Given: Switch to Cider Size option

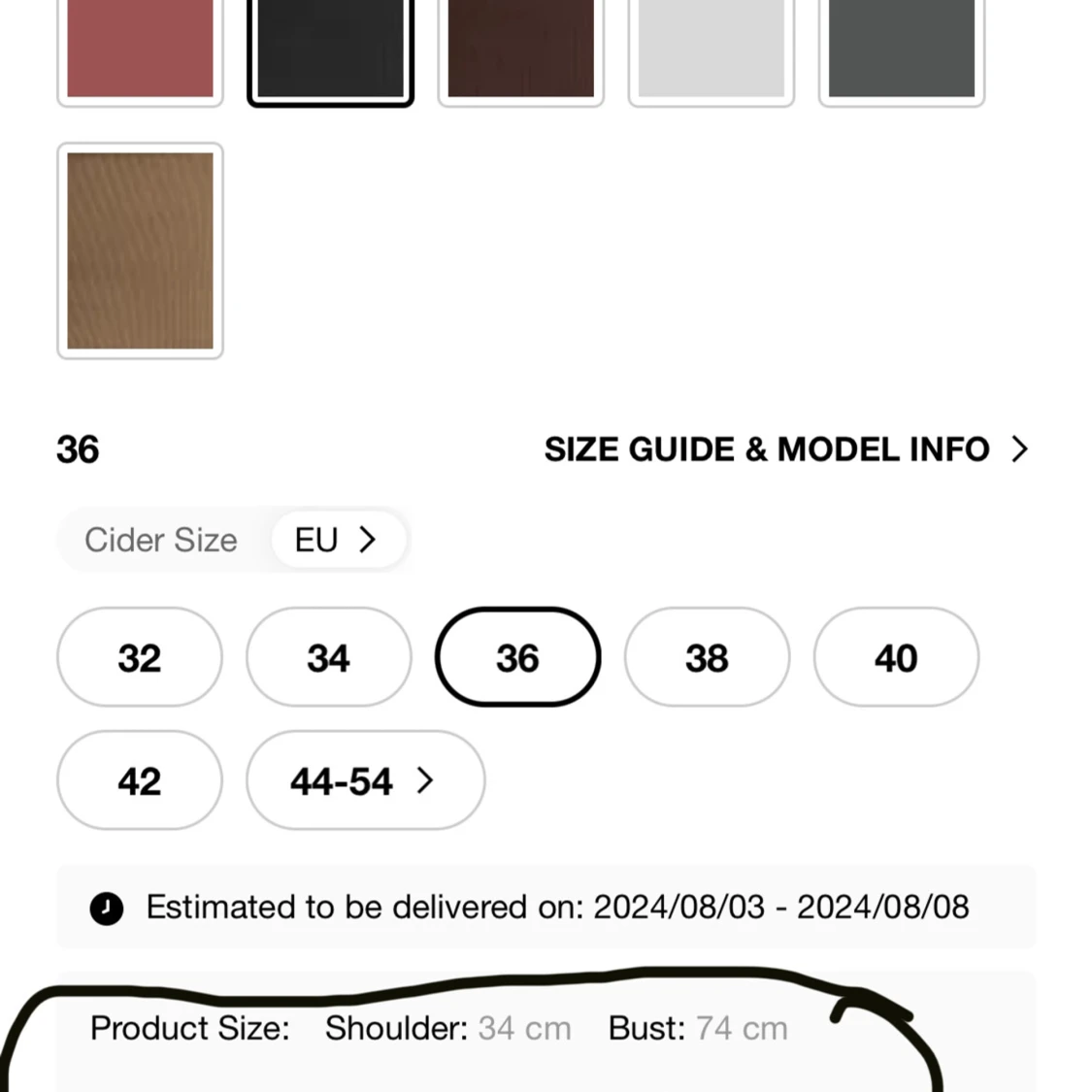Looking at the screenshot, I should pos(161,540).
